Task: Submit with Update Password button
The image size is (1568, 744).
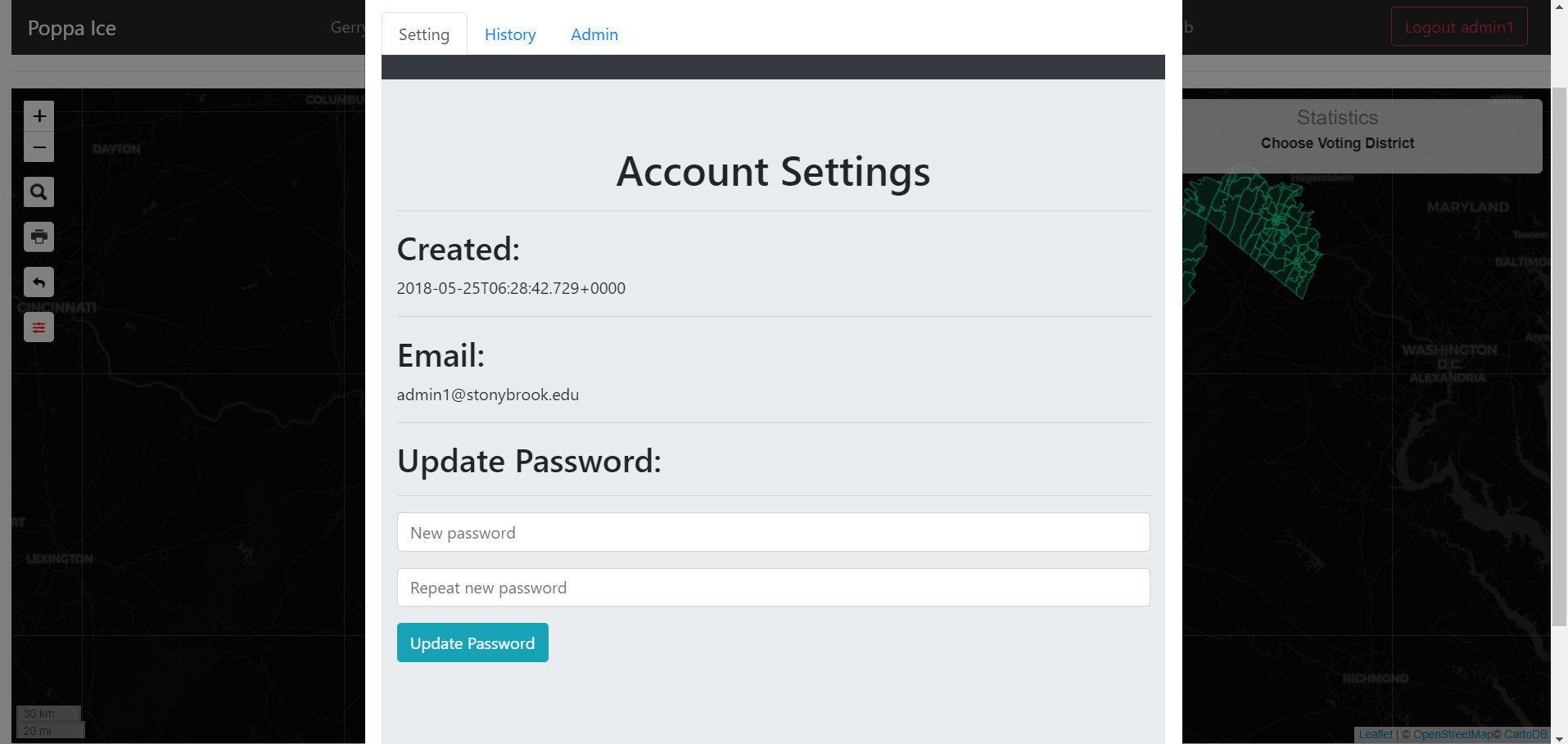Action: click(472, 643)
